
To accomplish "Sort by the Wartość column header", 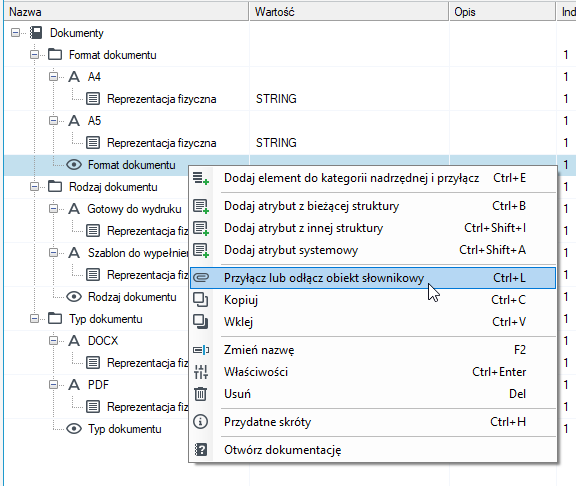I will 349,12.
